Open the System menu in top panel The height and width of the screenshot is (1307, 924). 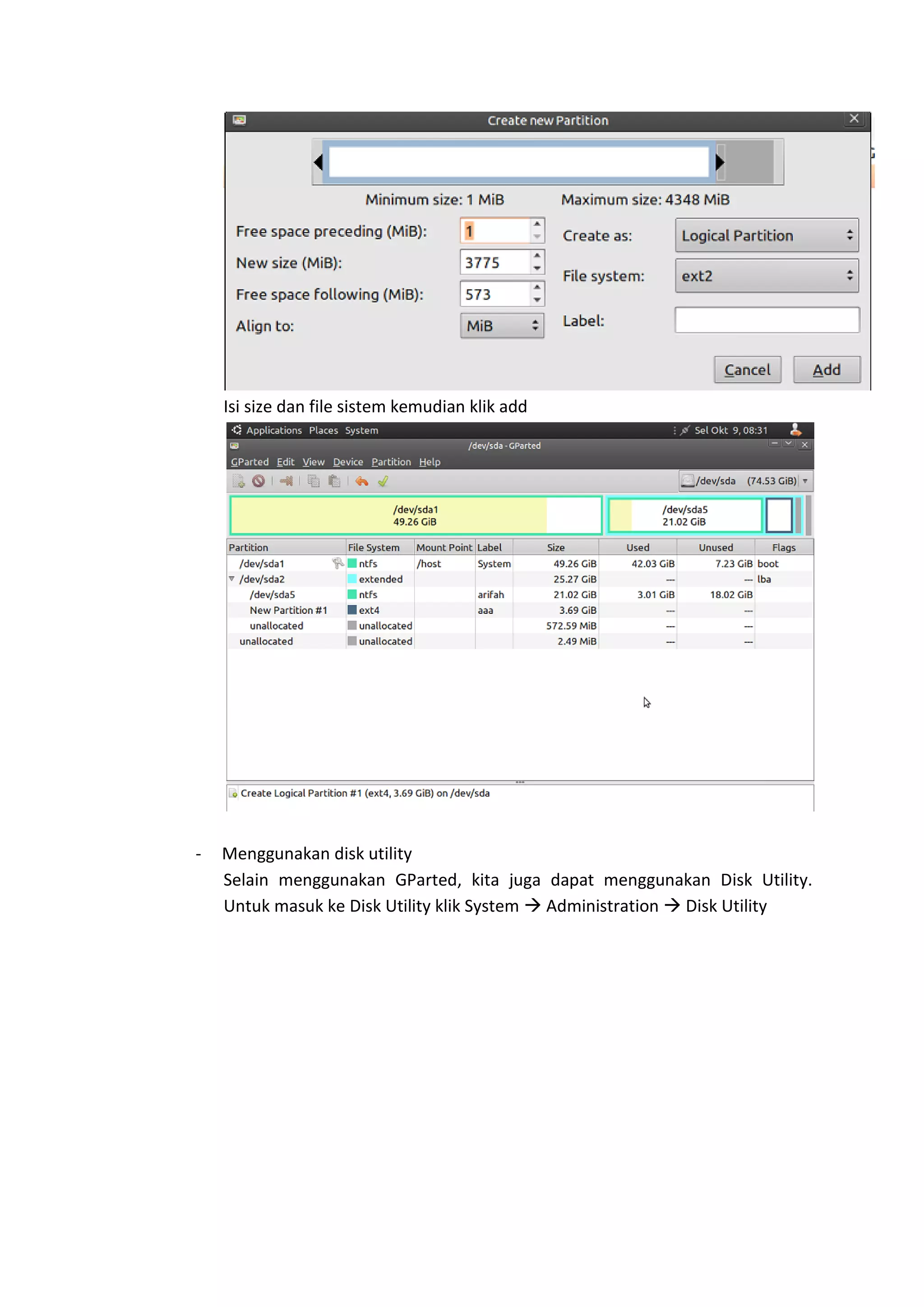tap(361, 431)
